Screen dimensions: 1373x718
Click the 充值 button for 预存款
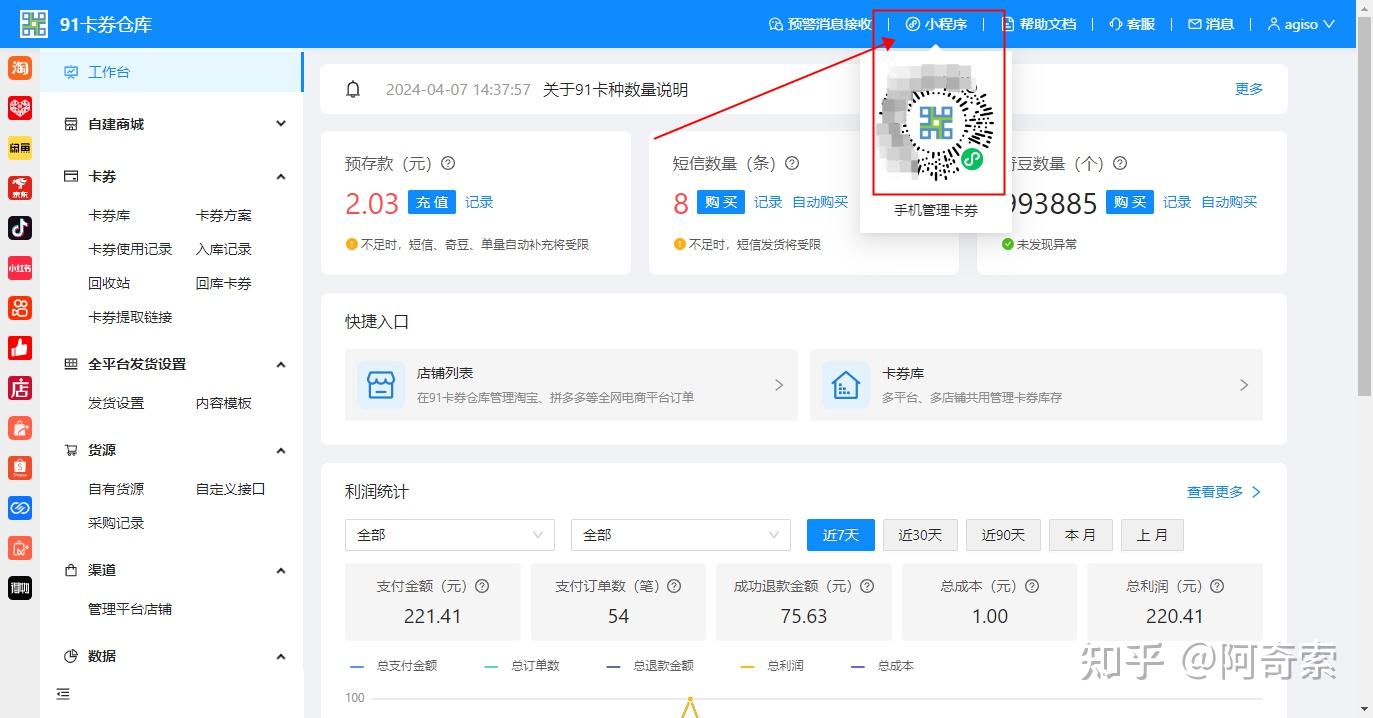431,201
